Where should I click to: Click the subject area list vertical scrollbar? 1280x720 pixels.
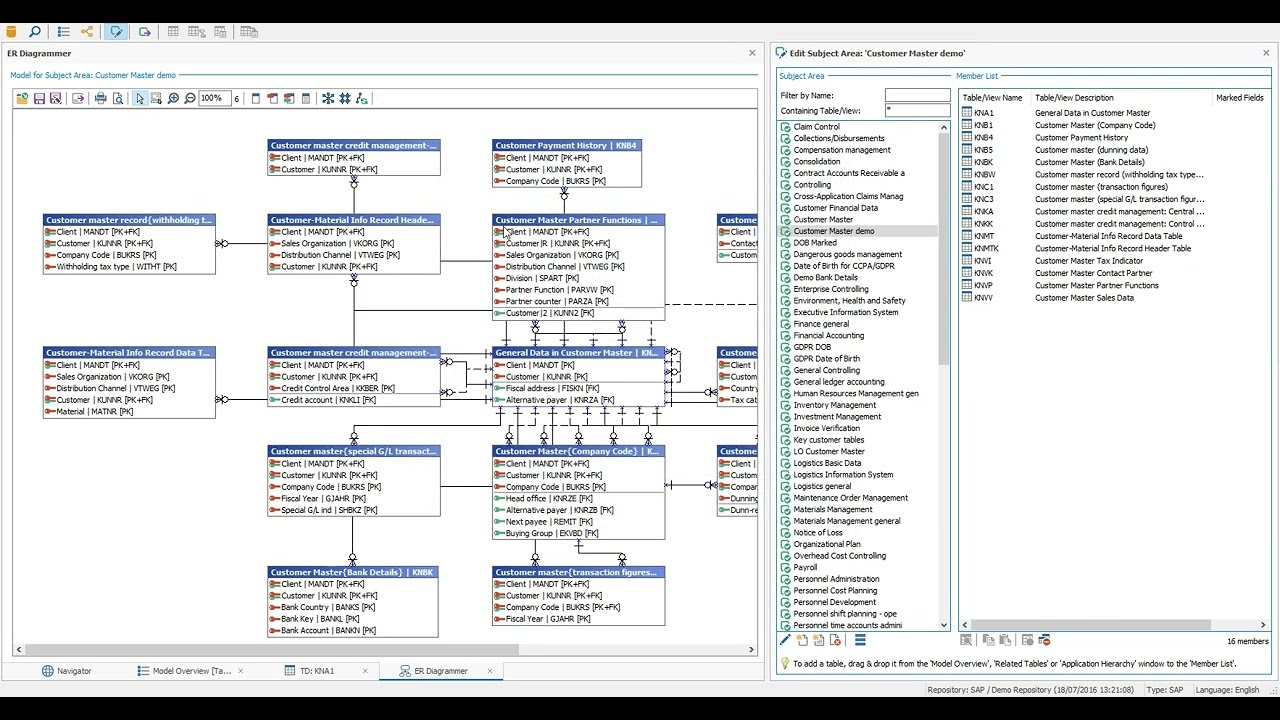pyautogui.click(x=944, y=250)
